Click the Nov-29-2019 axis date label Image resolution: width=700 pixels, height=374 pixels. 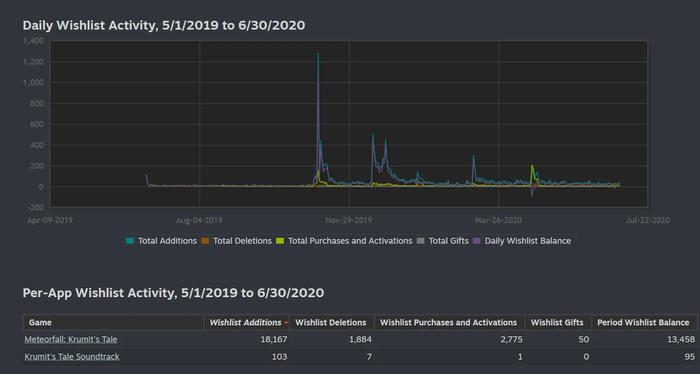349,220
